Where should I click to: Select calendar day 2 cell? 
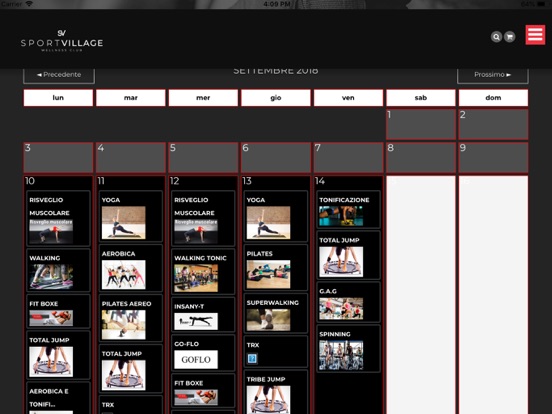point(493,124)
